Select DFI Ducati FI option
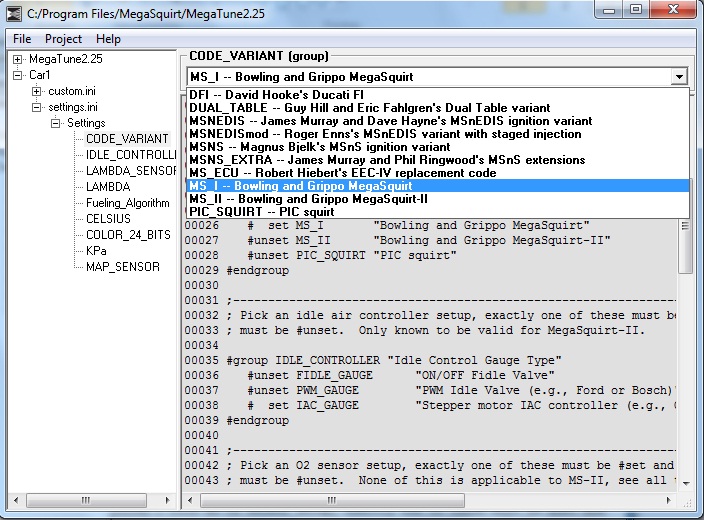This screenshot has height=520, width=704. coord(270,95)
